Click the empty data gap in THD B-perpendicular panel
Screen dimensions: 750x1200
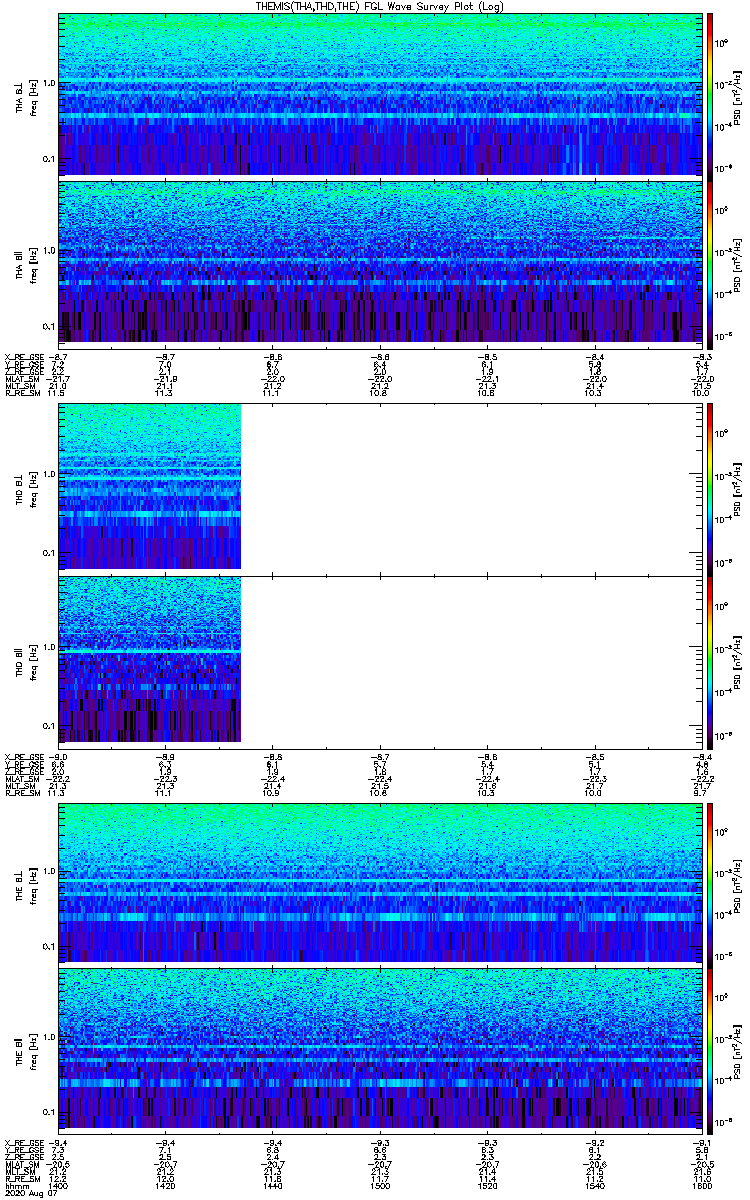pos(470,486)
